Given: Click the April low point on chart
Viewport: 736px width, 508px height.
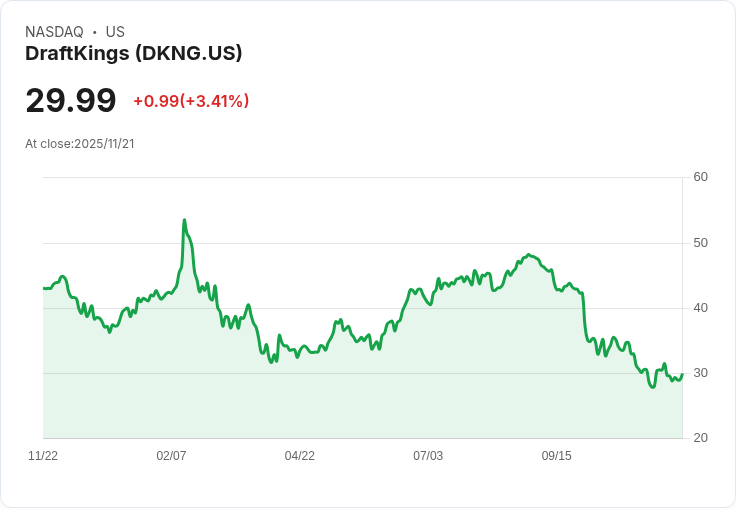Looking at the screenshot, I should tap(272, 362).
